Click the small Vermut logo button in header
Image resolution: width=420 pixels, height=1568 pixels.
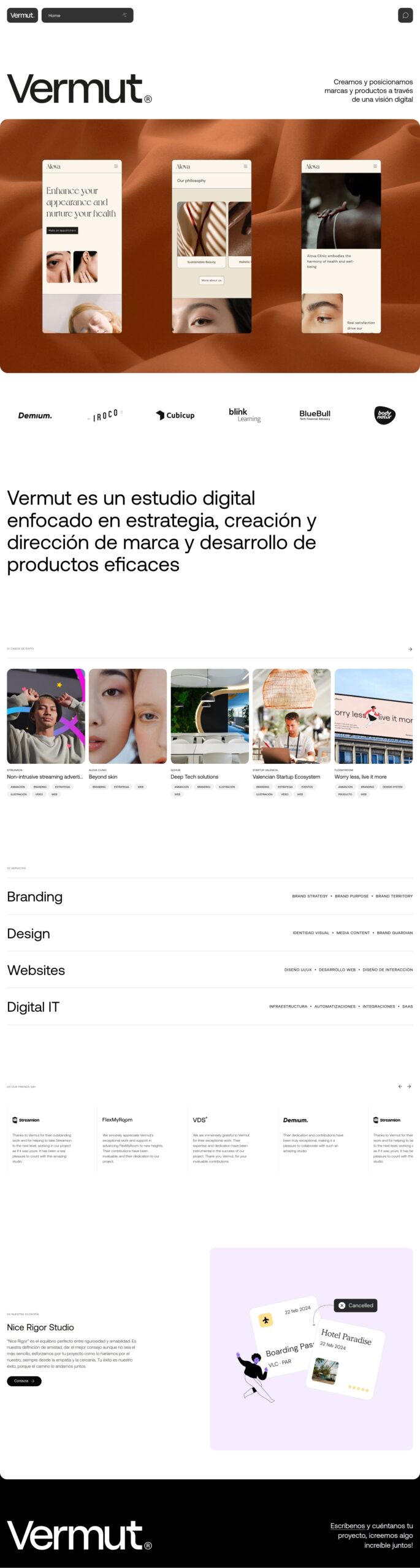pyautogui.click(x=22, y=15)
